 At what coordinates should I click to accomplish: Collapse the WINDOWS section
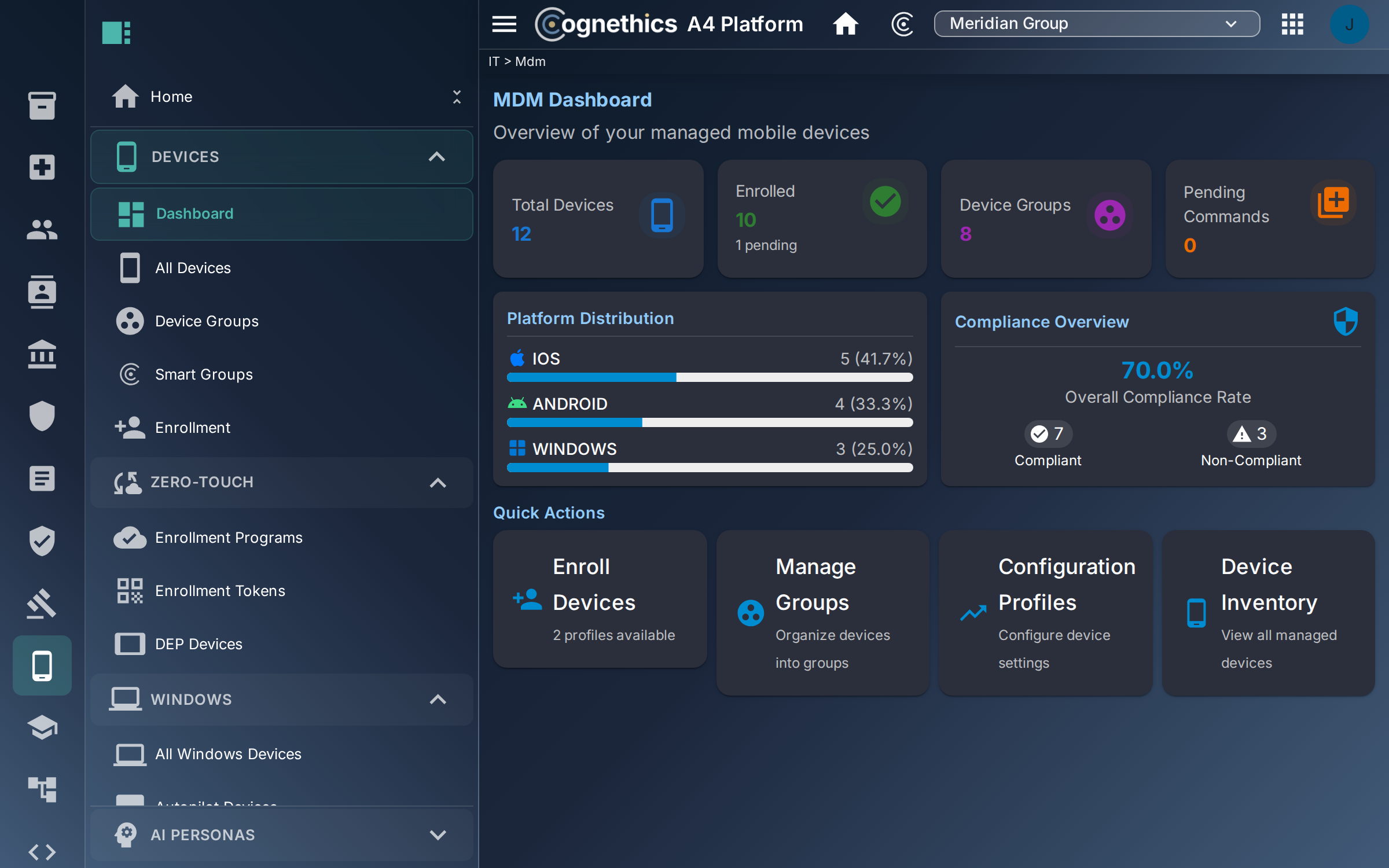pyautogui.click(x=282, y=700)
